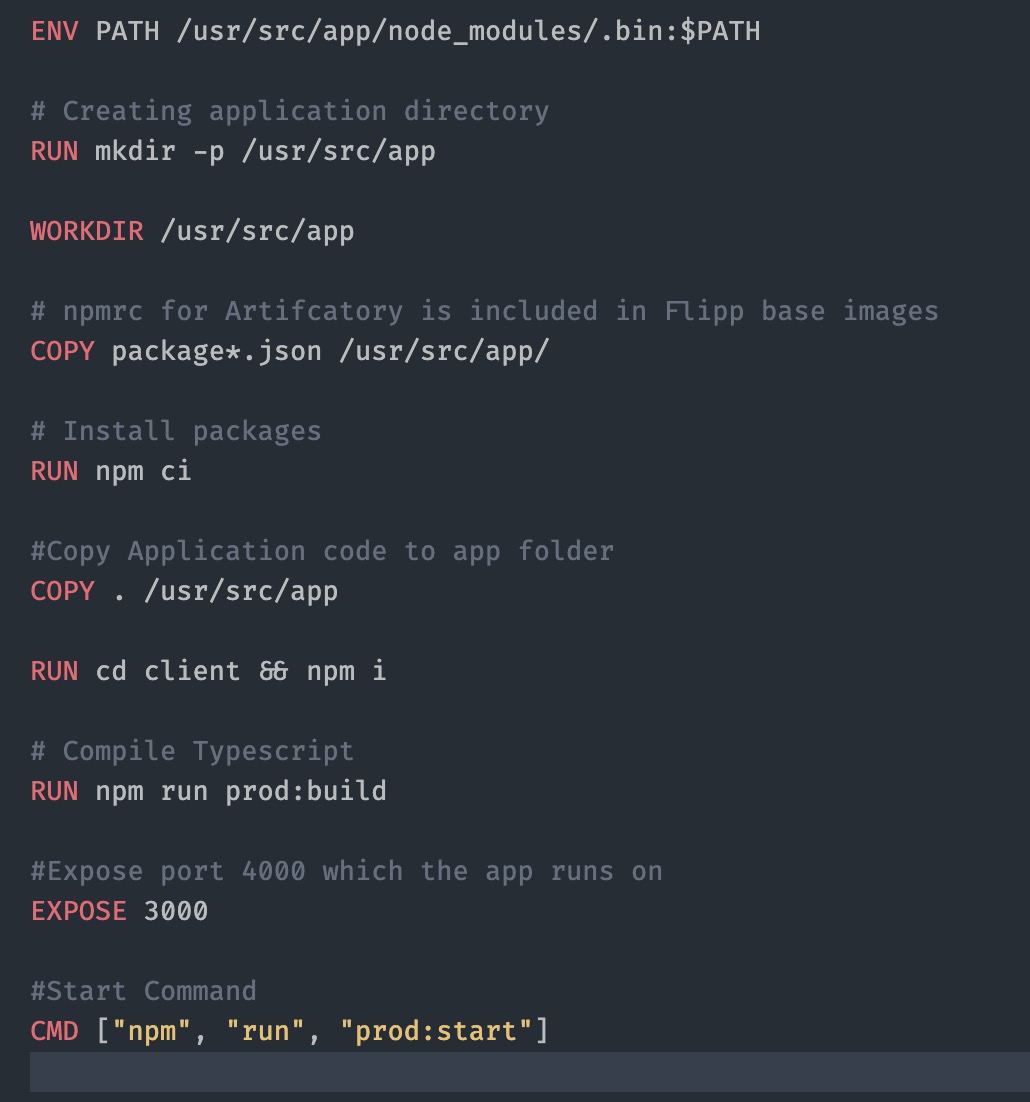Click the WORKDIR keyword
Screen dimensions: 1030x1102
[x=87, y=231]
